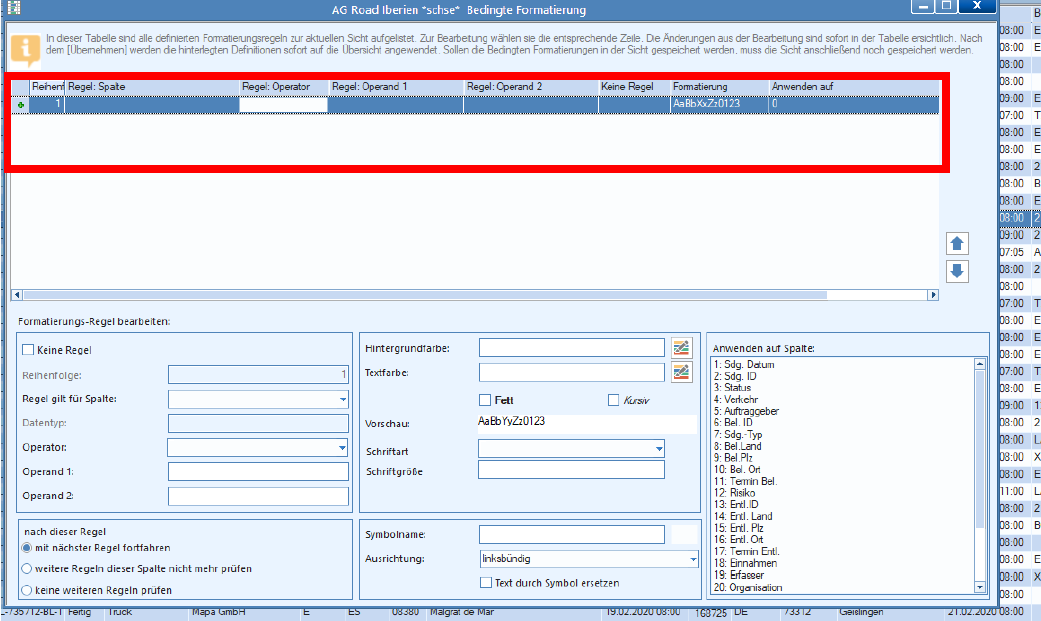Select 16: Entl. Ort in list

pyautogui.click(x=739, y=539)
